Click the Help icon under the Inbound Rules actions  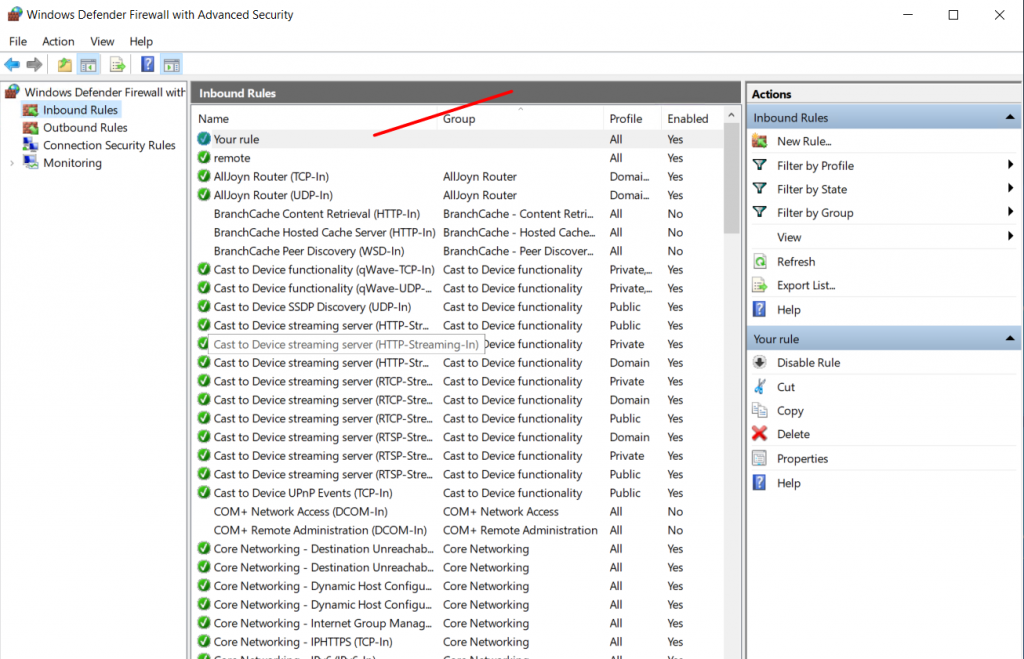[x=760, y=310]
